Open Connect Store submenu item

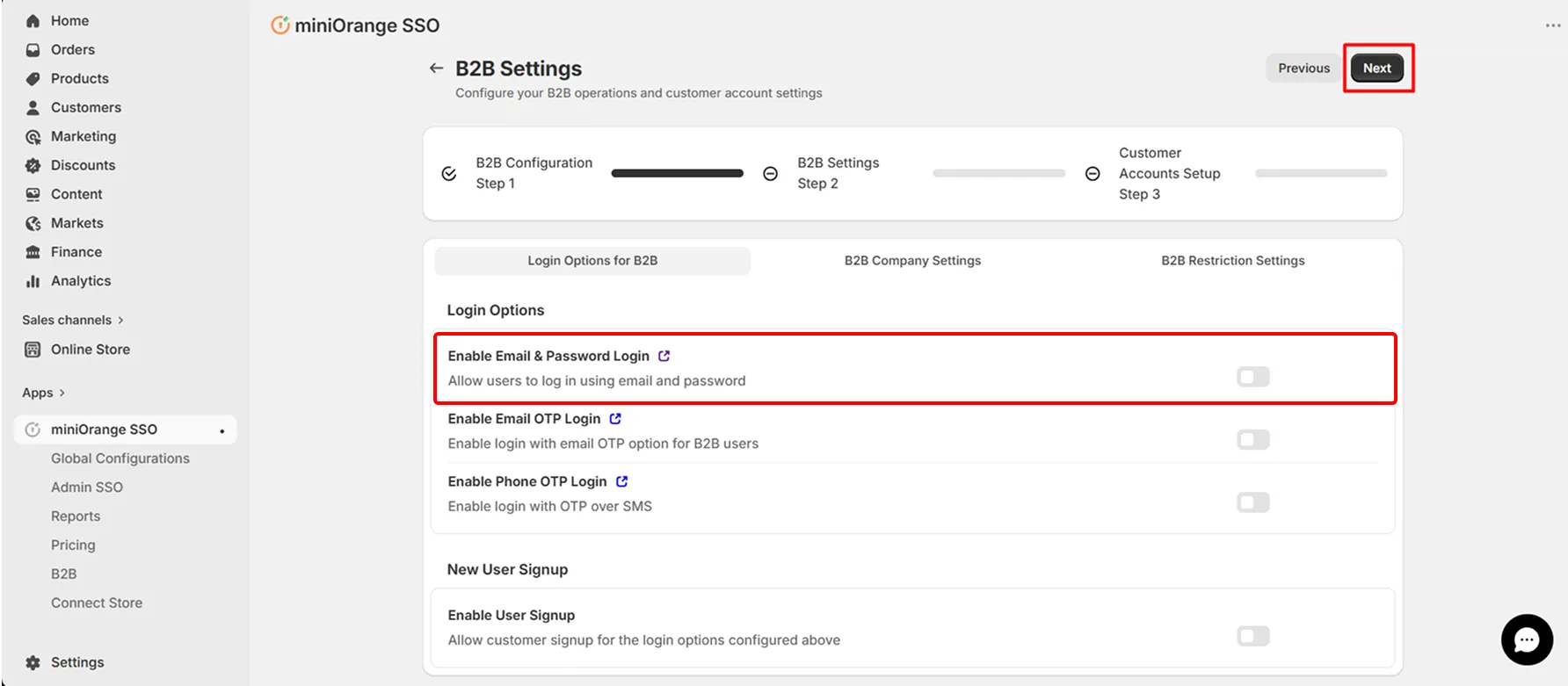tap(97, 603)
